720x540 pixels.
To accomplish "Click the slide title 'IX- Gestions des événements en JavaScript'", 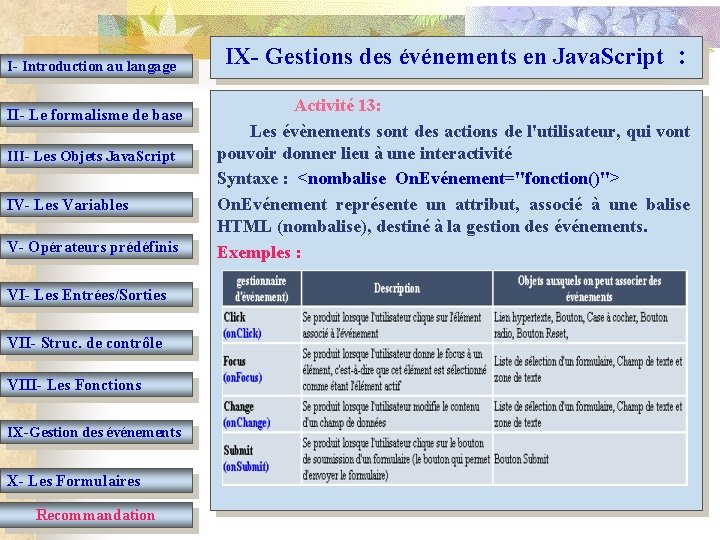I will tap(456, 57).
